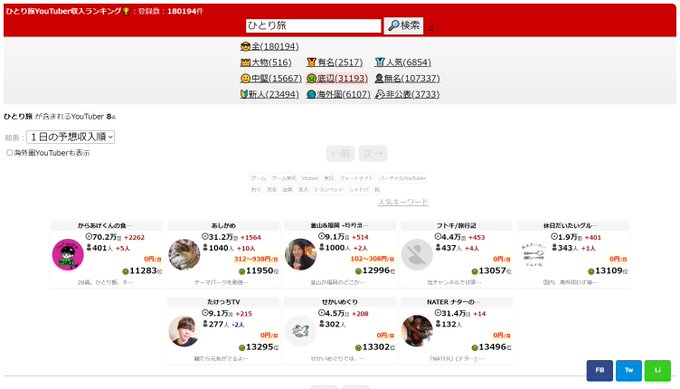Open the NATER ナターの… channel title
This screenshot has height=389, width=680.
coord(454,302)
